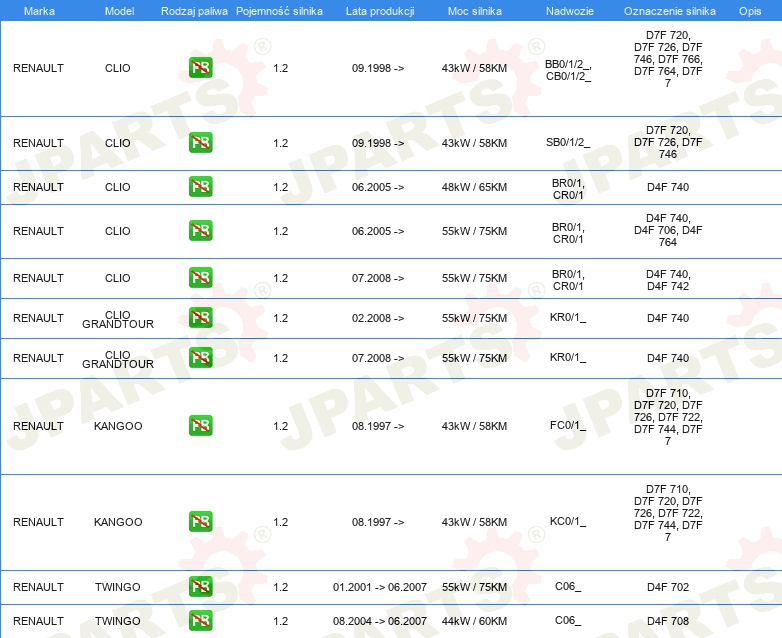This screenshot has width=782, height=638.
Task: Click the fuel icon in the D4F 706 CLIO row
Action: click(200, 230)
